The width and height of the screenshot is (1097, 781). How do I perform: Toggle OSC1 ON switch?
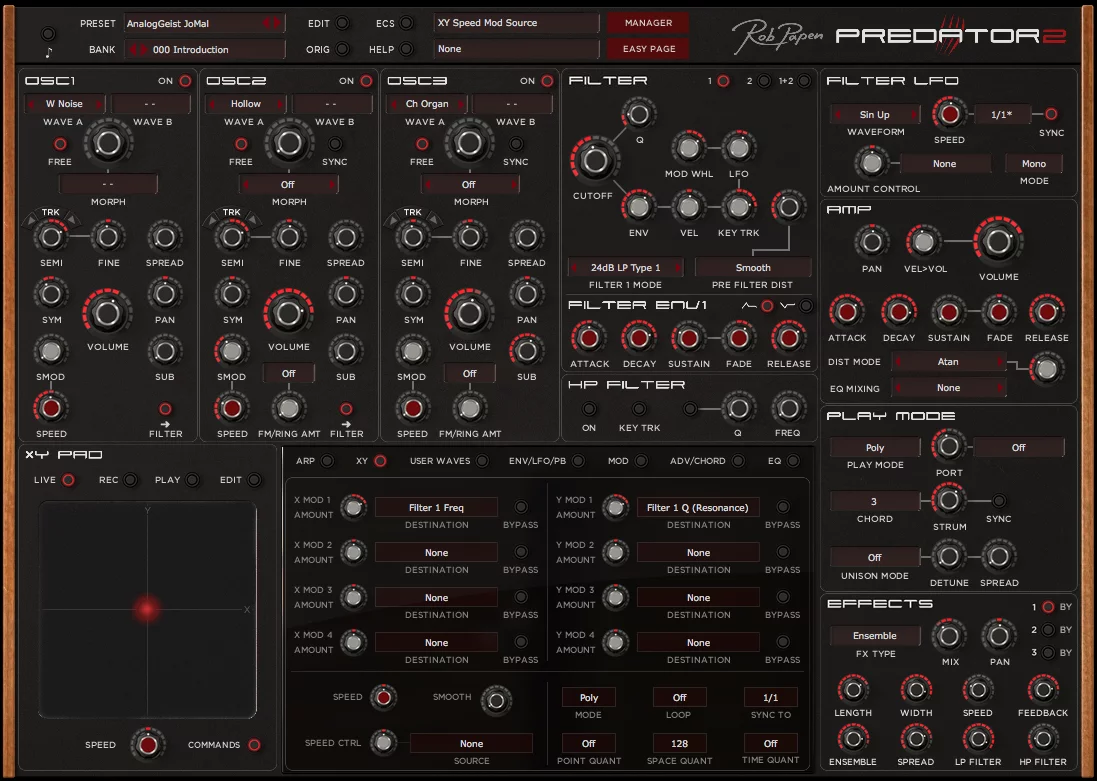coord(185,81)
